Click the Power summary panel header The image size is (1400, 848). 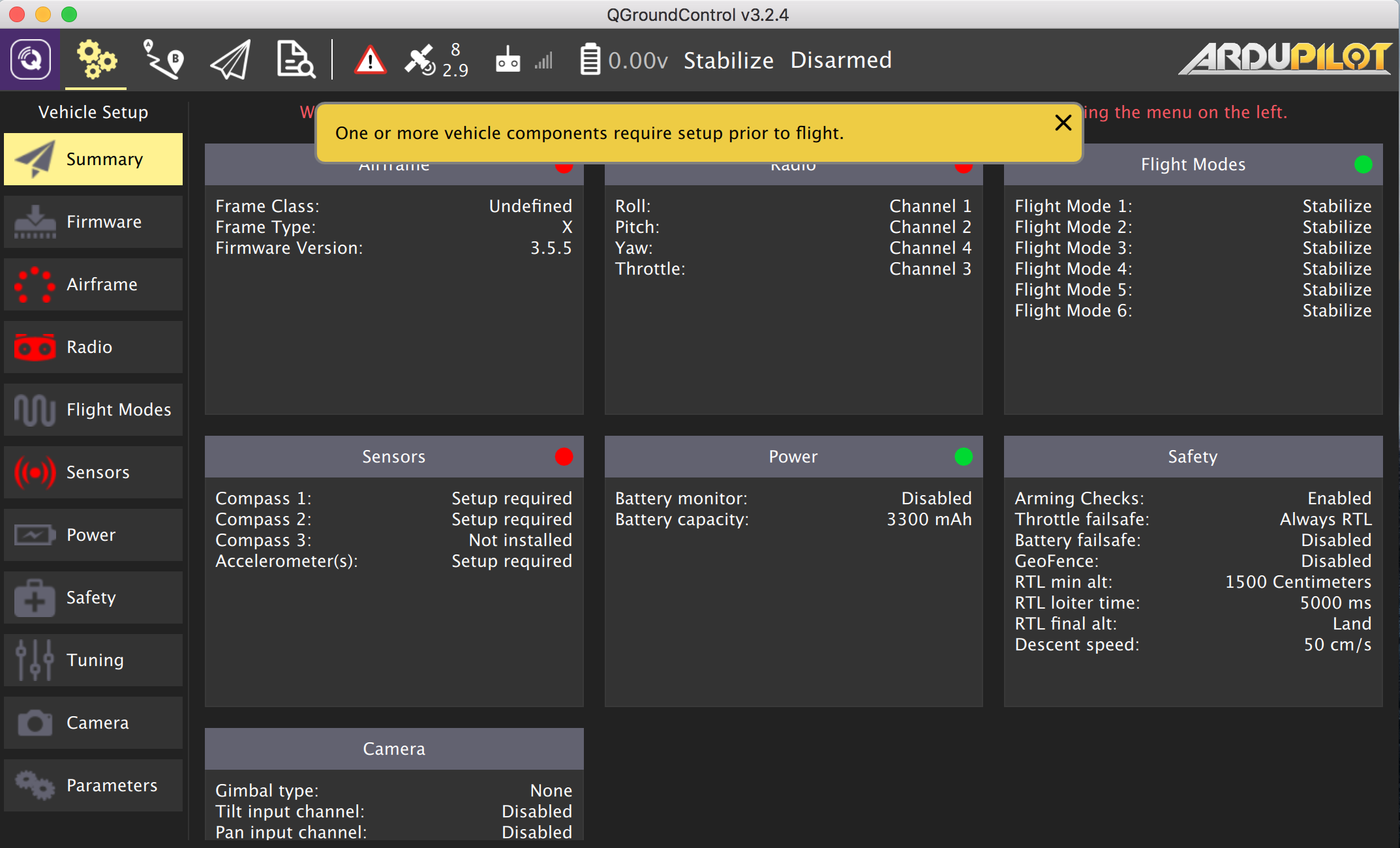click(x=793, y=457)
